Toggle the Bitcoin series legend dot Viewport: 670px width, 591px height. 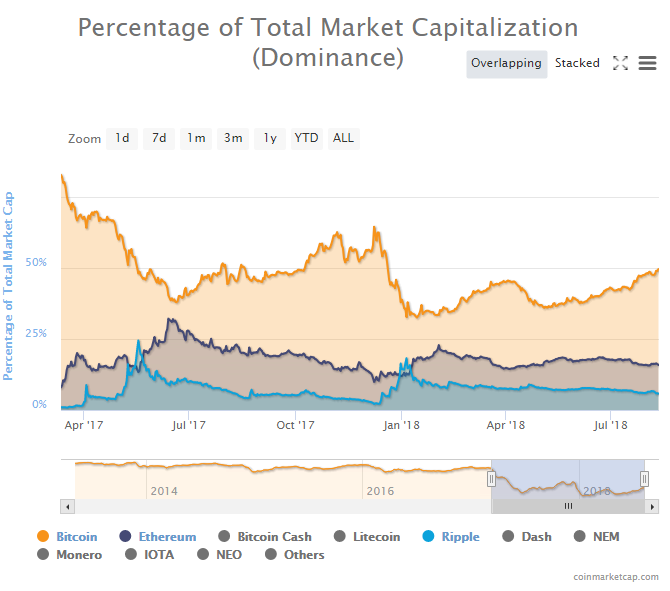click(42, 537)
